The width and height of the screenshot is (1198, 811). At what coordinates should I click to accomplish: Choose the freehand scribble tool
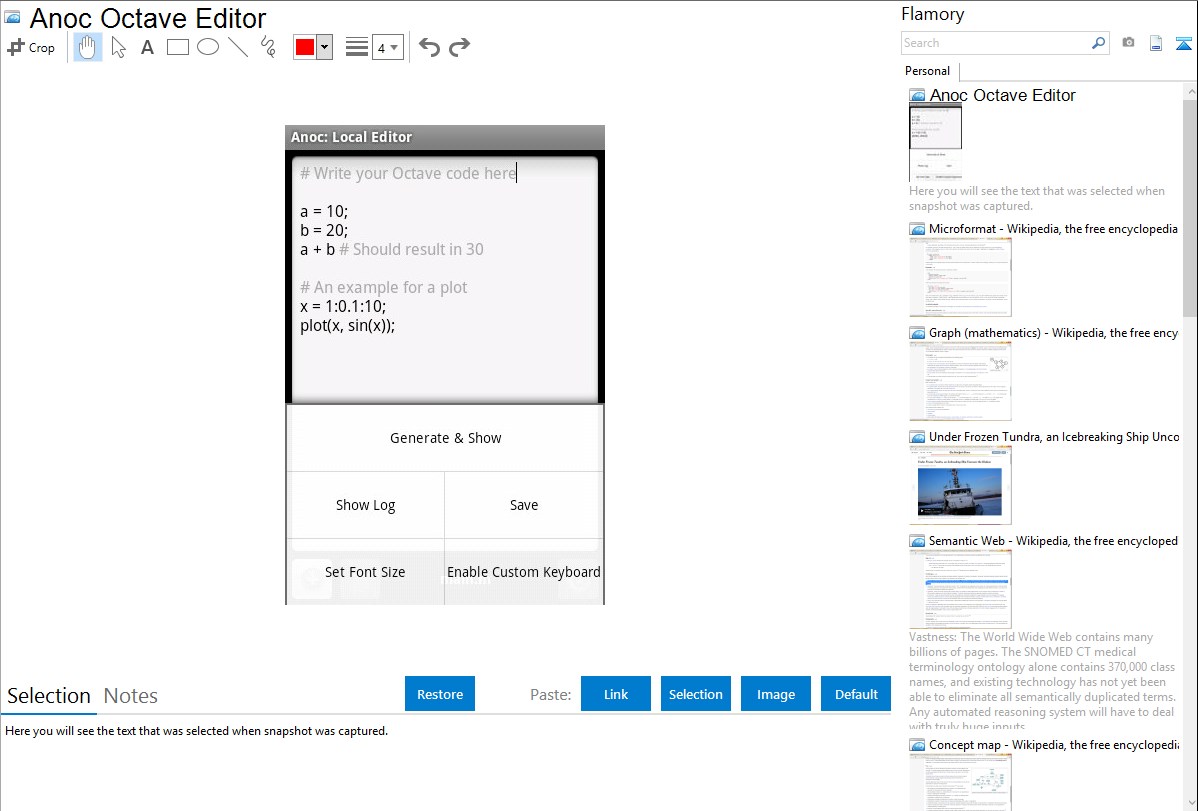(268, 47)
